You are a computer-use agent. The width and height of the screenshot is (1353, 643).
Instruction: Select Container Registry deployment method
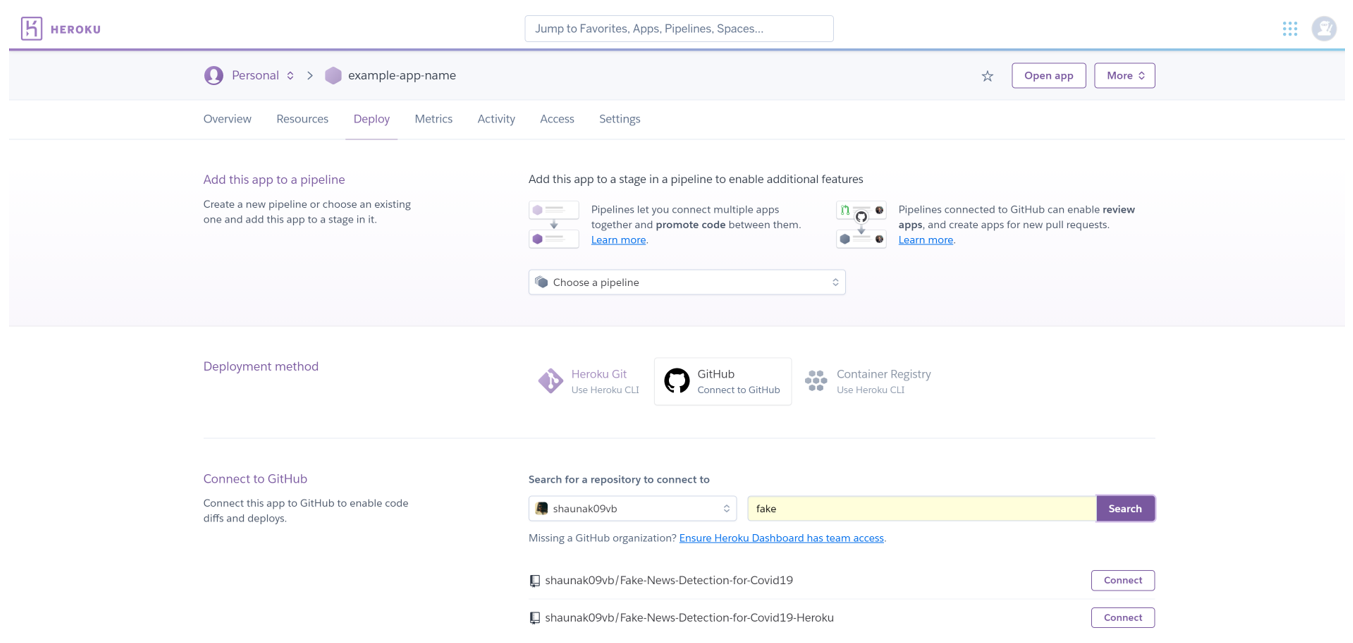[868, 381]
